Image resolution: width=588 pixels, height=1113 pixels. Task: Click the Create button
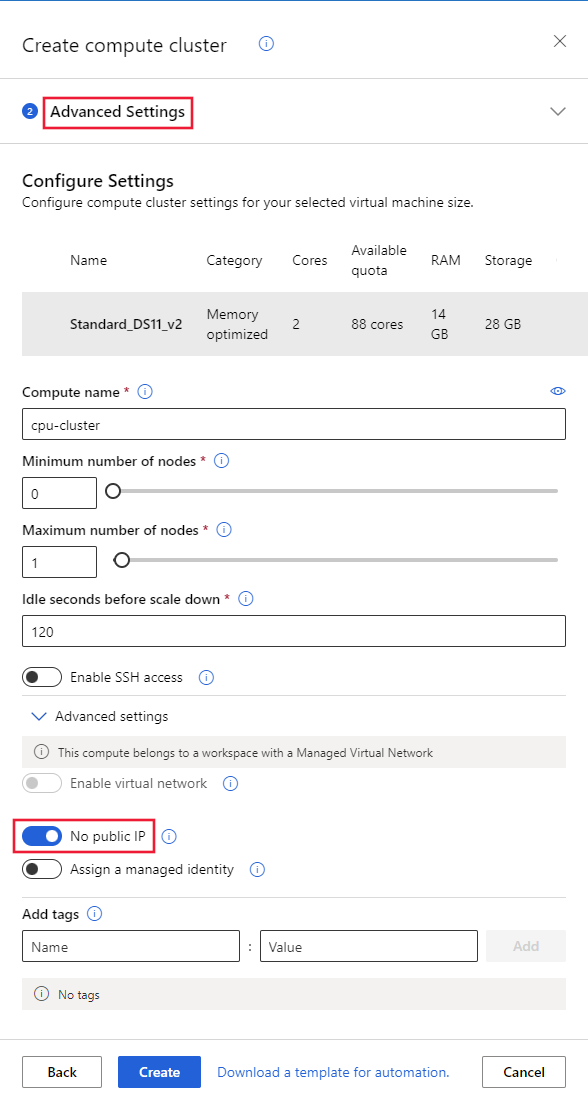click(x=159, y=1072)
